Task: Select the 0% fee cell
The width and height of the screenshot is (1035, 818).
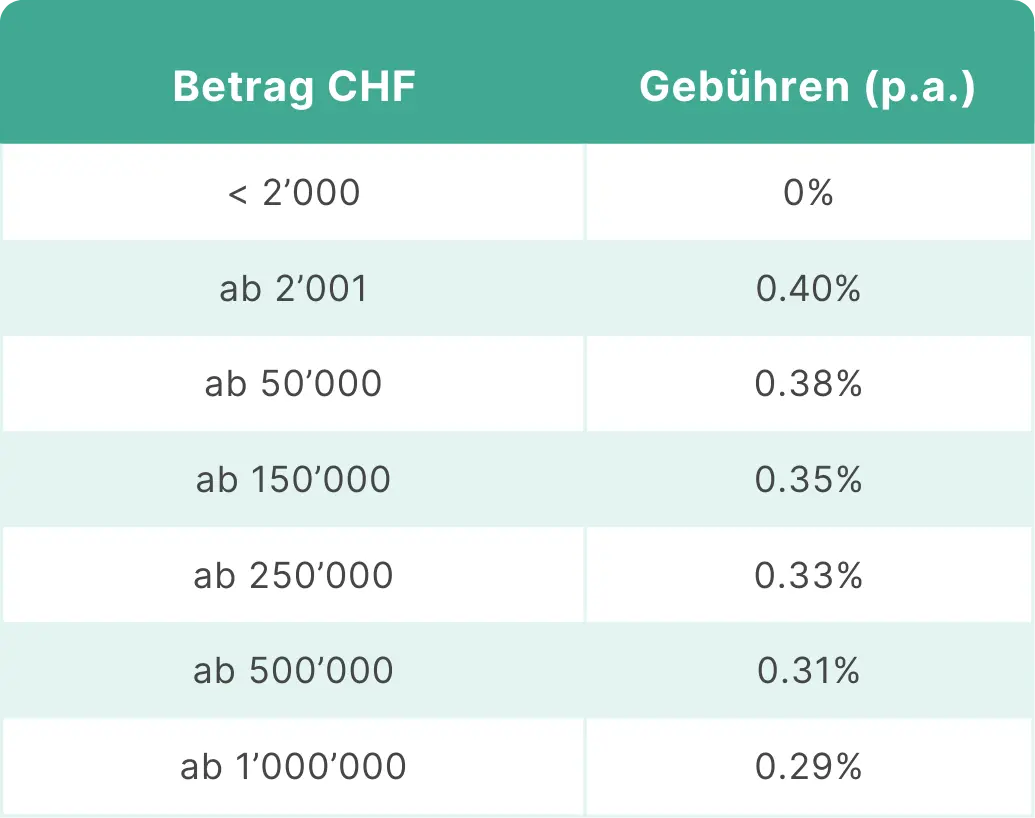Action: 808,192
